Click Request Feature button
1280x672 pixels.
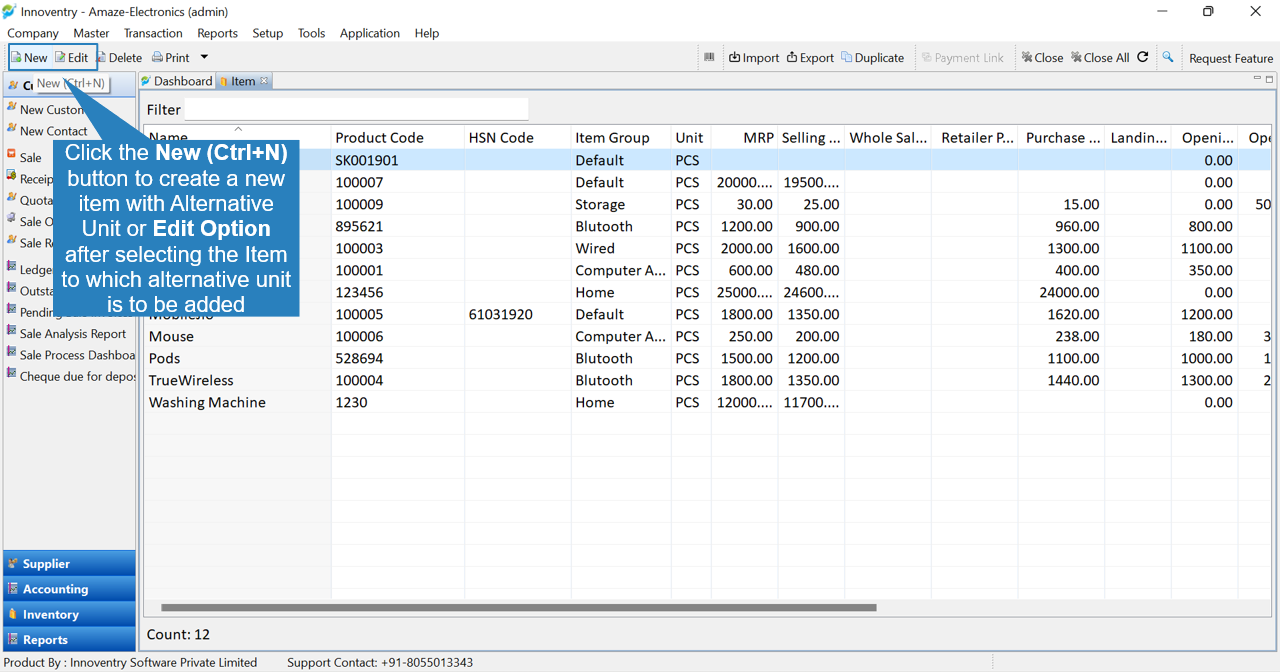point(1230,58)
